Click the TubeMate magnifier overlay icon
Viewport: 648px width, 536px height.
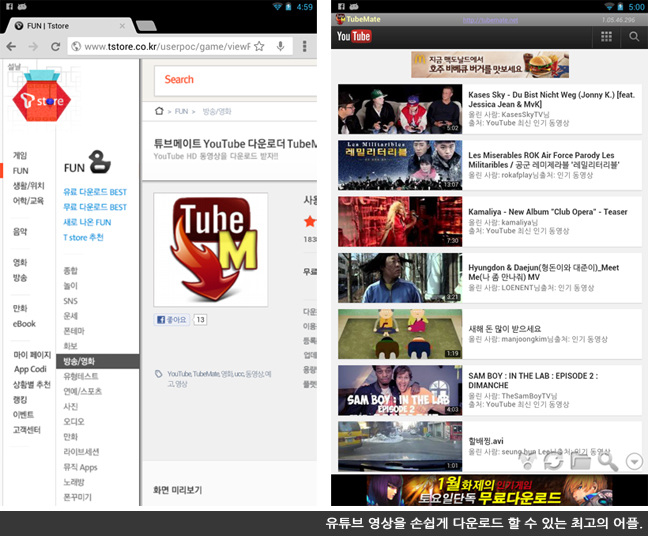608,461
